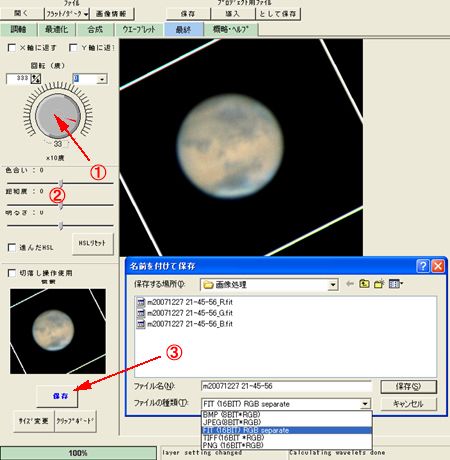Click クリップボード button

click(x=75, y=421)
